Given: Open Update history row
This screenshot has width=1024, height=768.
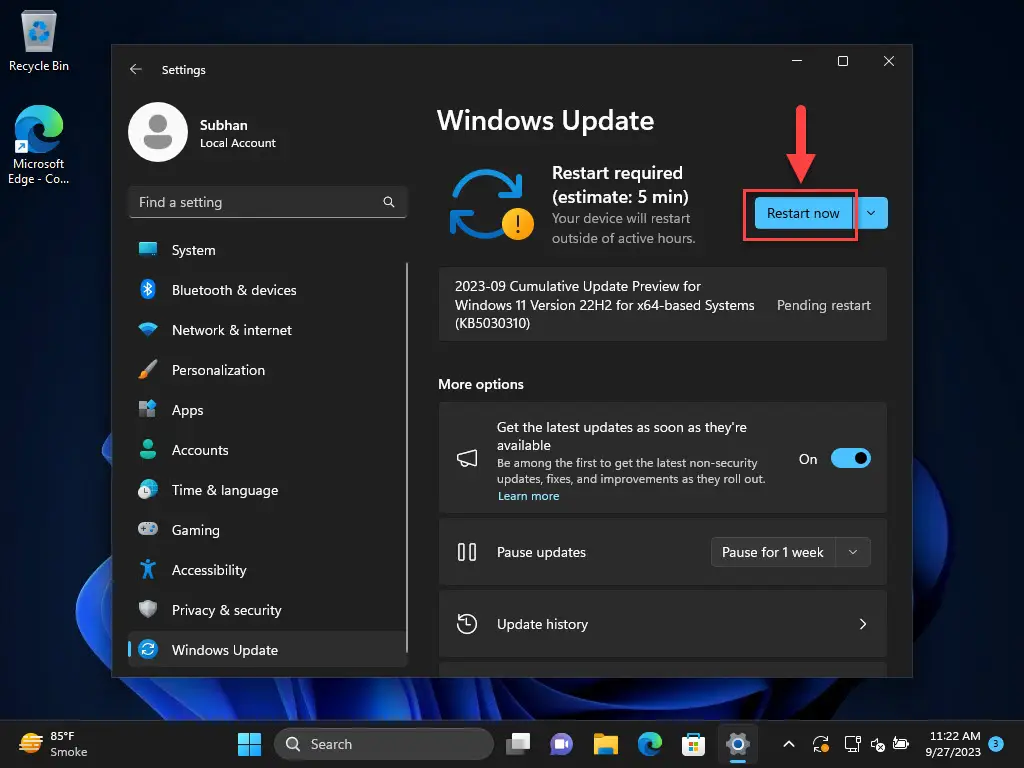Looking at the screenshot, I should pyautogui.click(x=662, y=624).
